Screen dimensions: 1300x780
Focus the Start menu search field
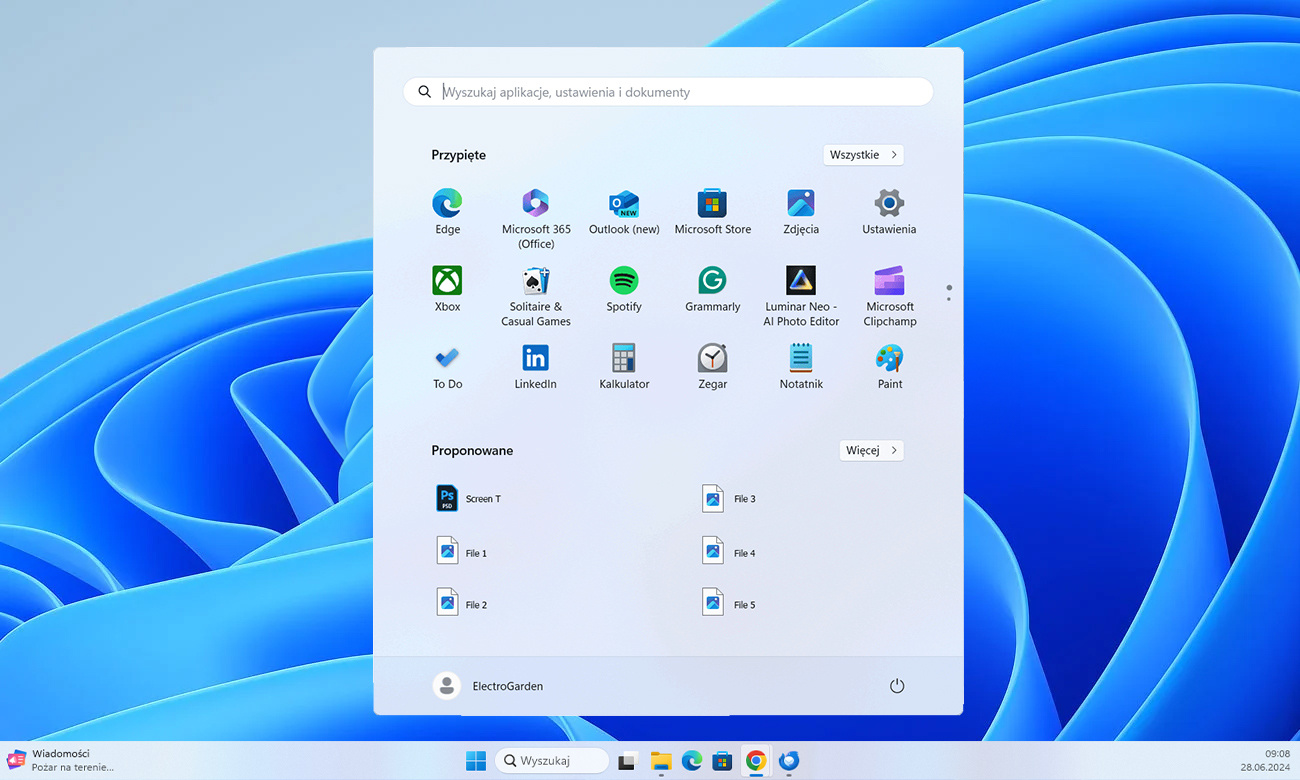[668, 92]
